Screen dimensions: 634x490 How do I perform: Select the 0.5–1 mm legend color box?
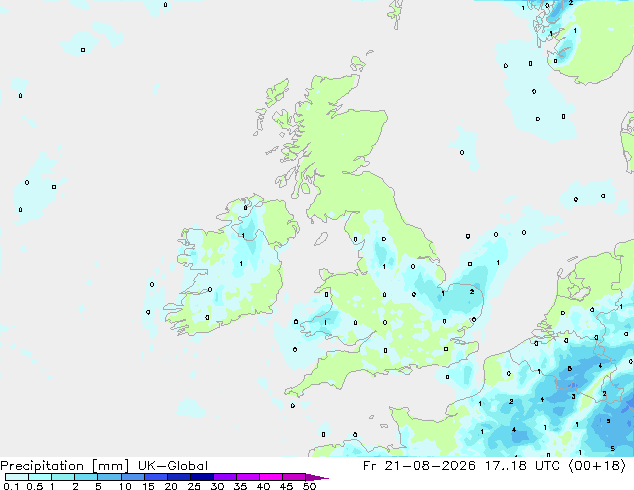pos(40,477)
